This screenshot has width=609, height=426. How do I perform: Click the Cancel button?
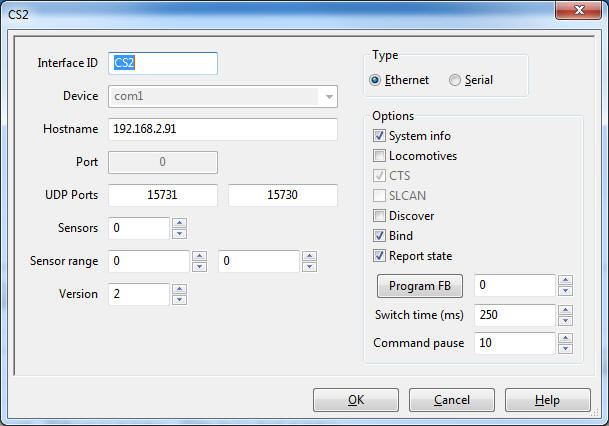(452, 400)
